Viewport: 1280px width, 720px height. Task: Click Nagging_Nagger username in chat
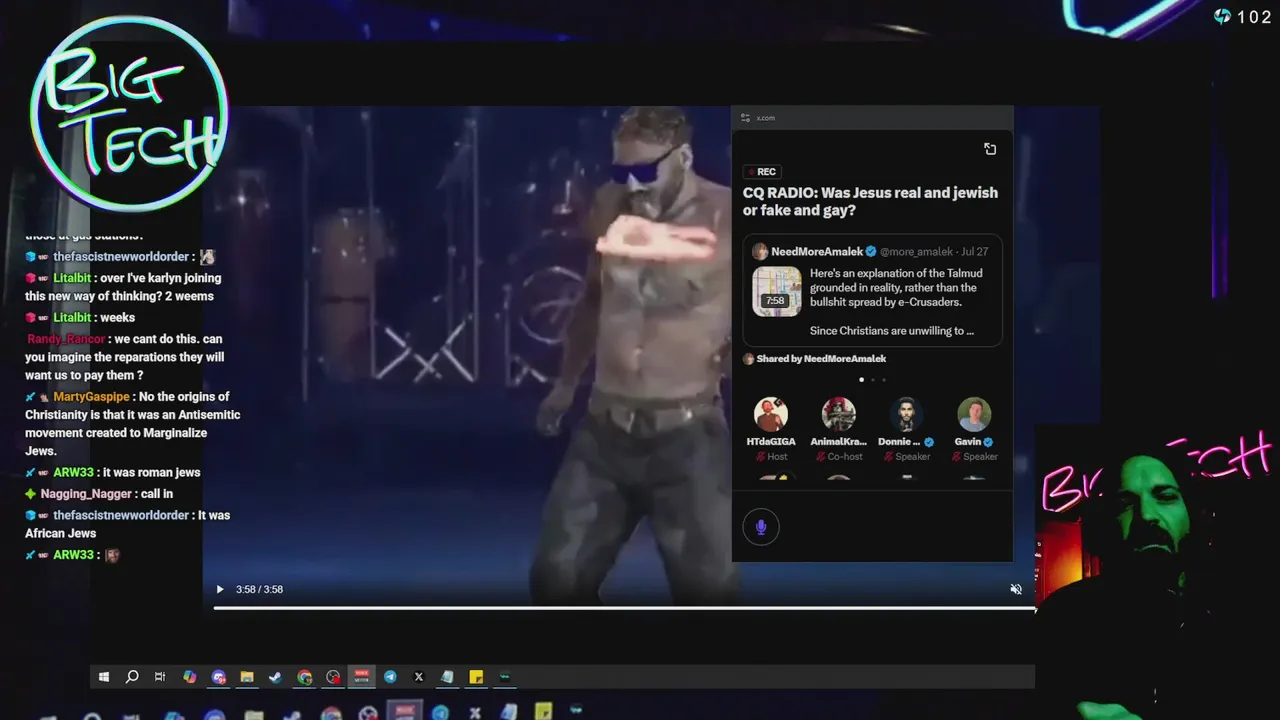(x=86, y=494)
